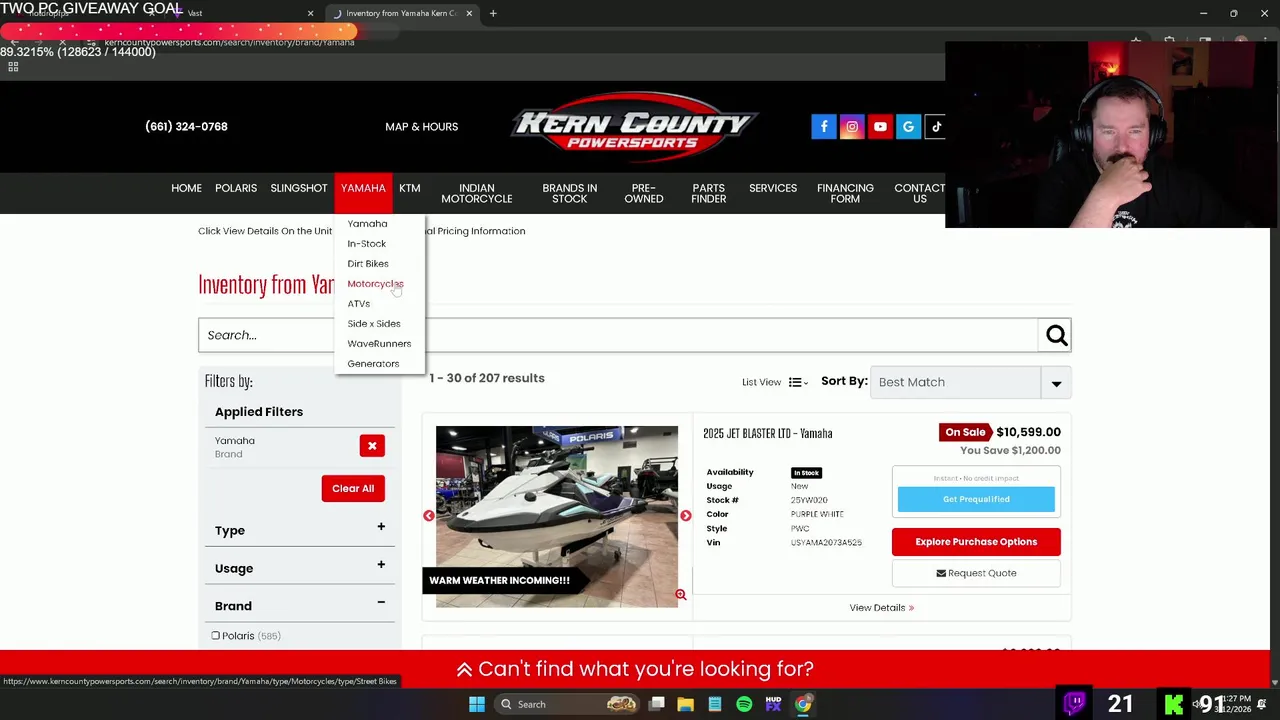This screenshot has height=720, width=1280.
Task: Open the SLINGSHOT nav menu
Action: [x=299, y=188]
